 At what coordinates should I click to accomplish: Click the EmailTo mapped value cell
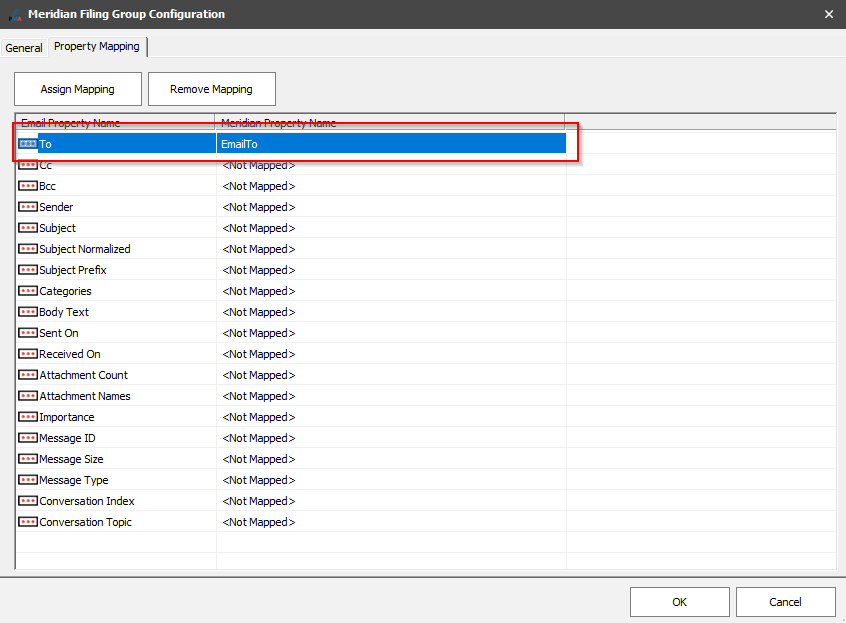(x=391, y=143)
